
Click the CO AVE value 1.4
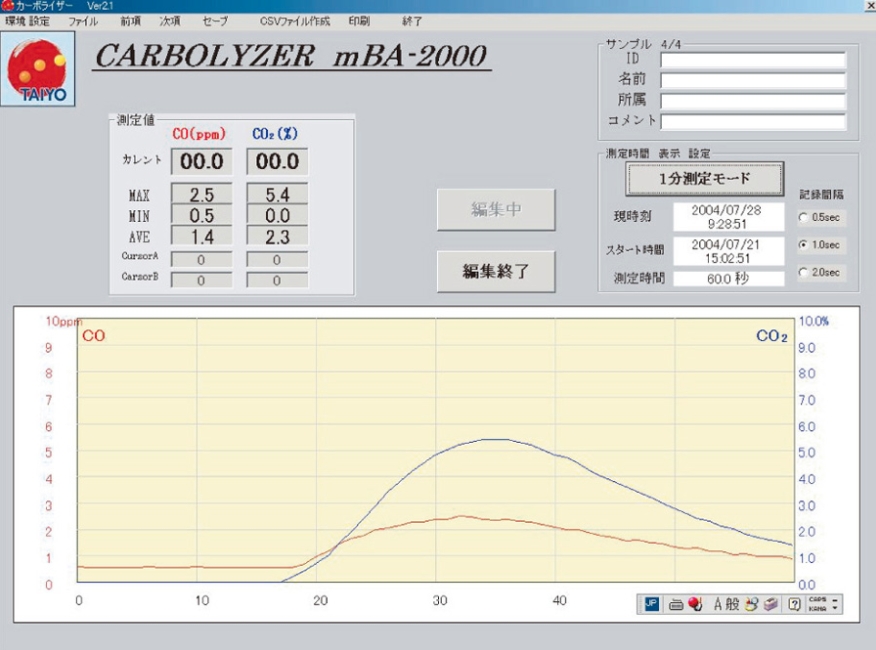point(201,237)
